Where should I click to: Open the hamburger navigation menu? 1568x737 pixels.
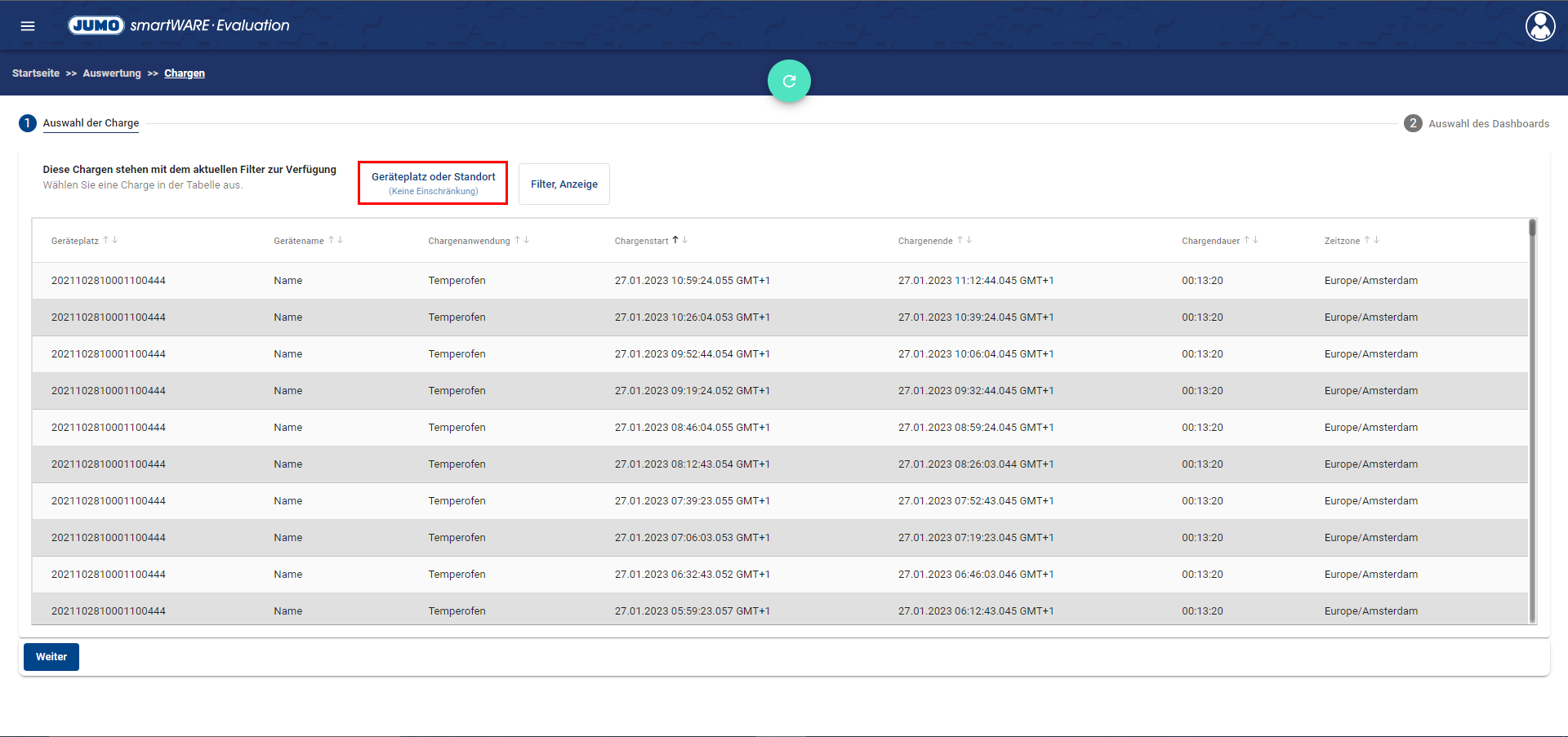28,26
